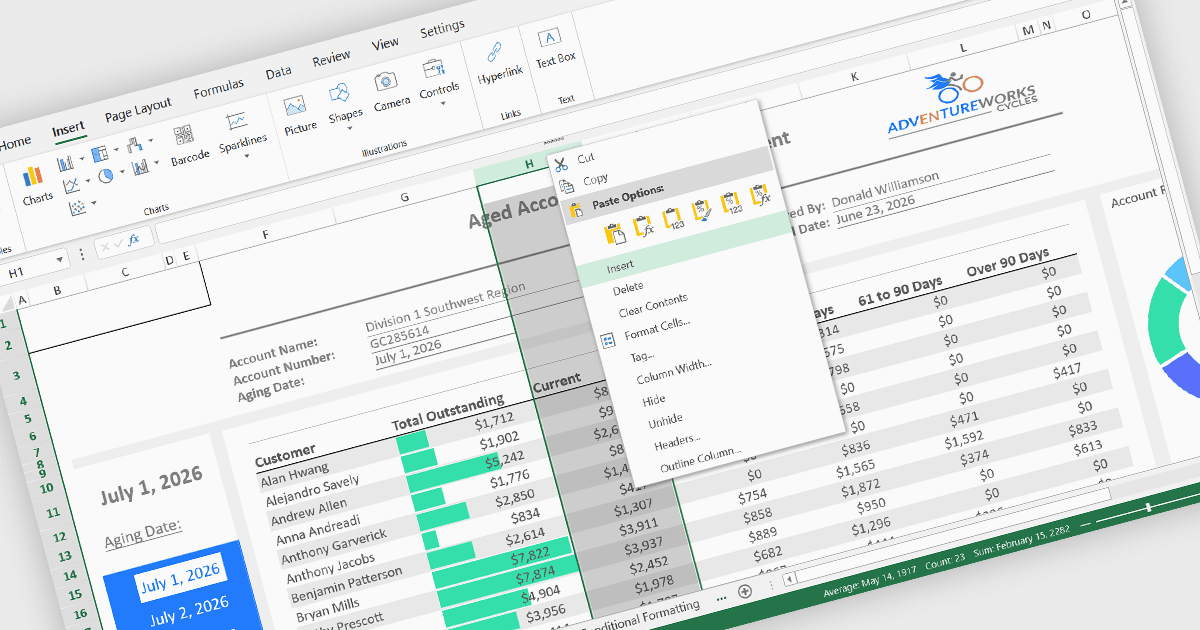The height and width of the screenshot is (630, 1200).
Task: Insert a scatter chart from ribbon
Action: pos(77,208)
